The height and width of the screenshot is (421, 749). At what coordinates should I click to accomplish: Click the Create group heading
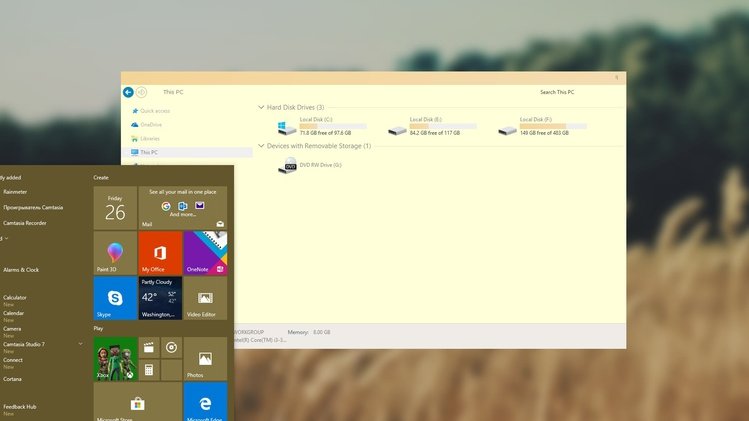point(101,178)
